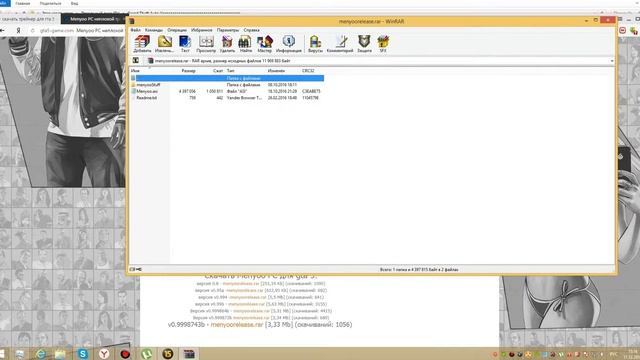Screen dimensions: 640x360
Task: Expand the archive path dropdown arrow
Action: [612, 61]
